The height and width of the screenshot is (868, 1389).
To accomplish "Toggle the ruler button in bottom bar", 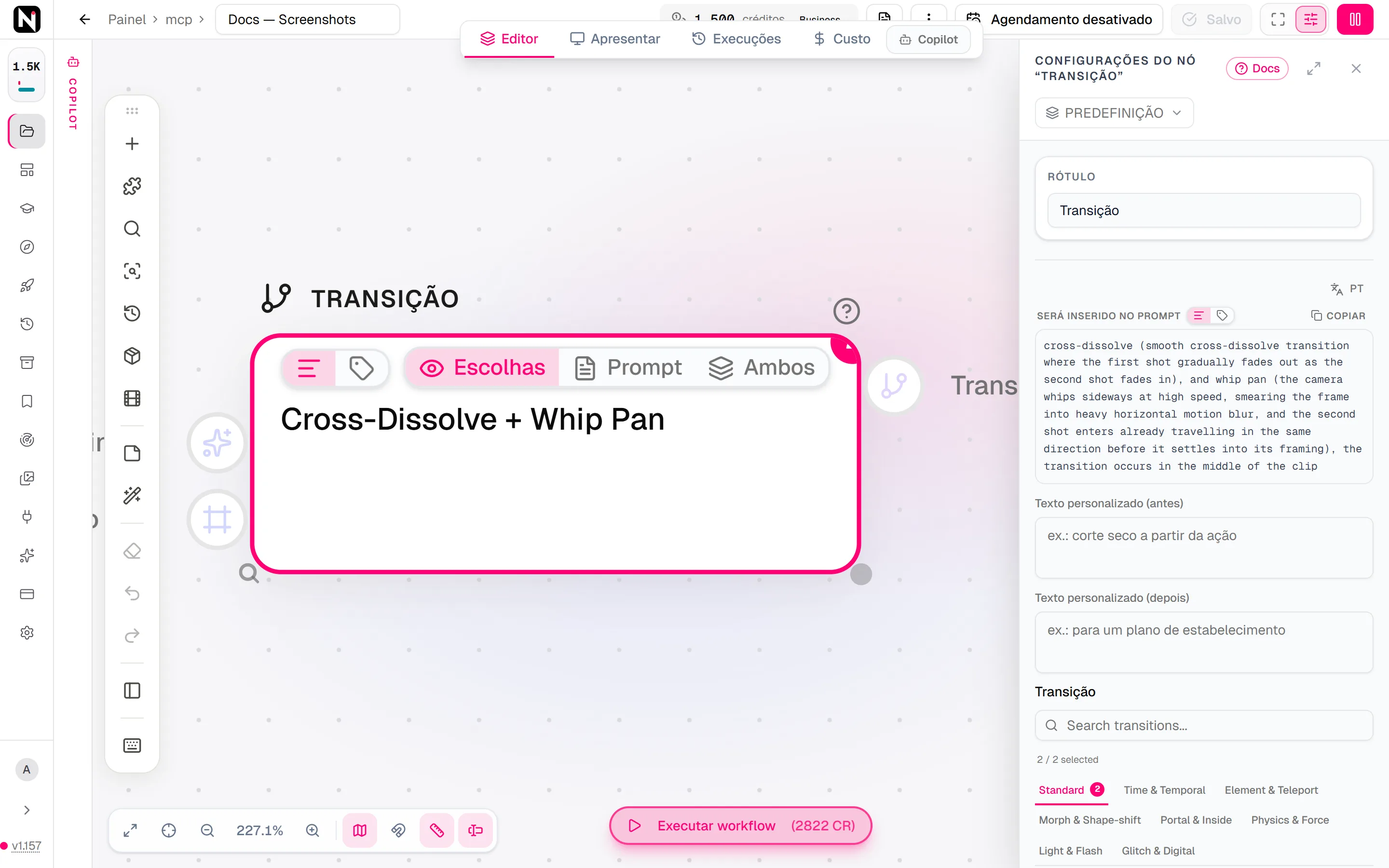I will click(x=437, y=830).
